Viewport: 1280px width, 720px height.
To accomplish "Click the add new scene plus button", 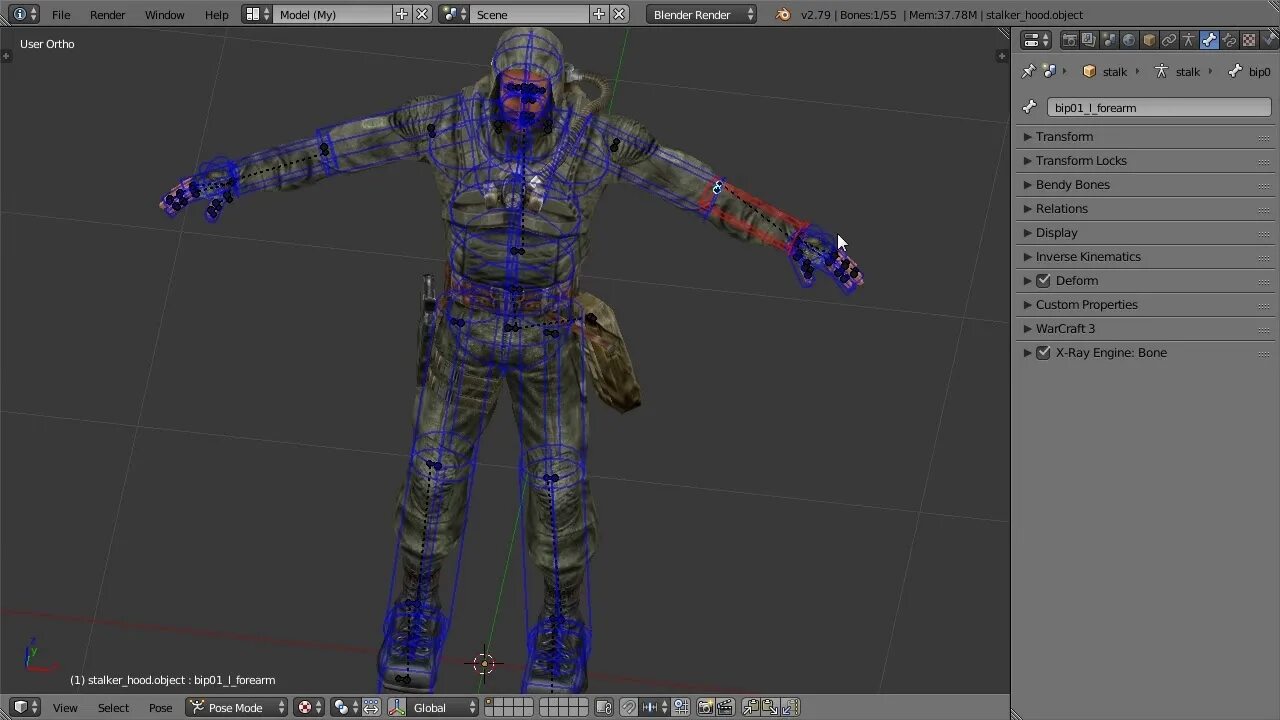I will tap(598, 15).
